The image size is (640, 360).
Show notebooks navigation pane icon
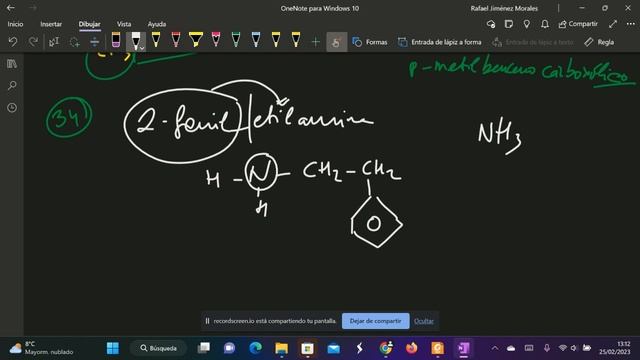pos(12,64)
